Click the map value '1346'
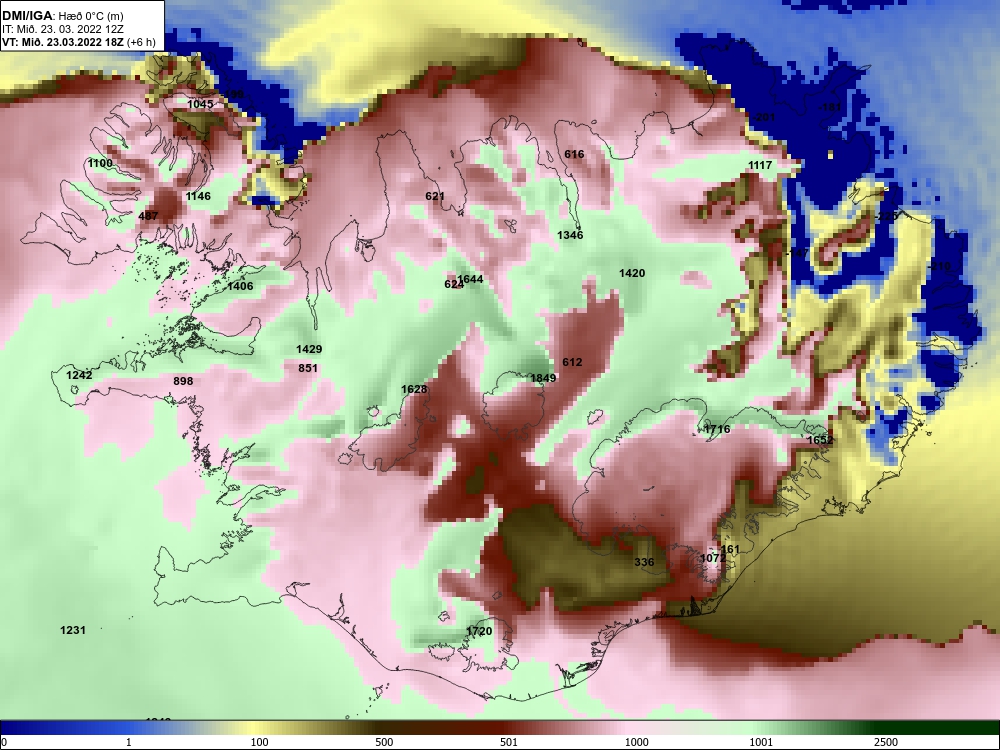This screenshot has height=750, width=1000. (x=570, y=235)
